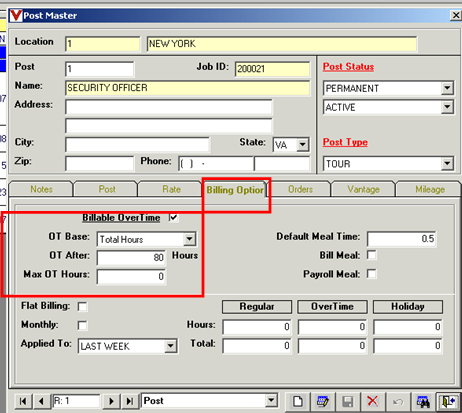
Task: Go to the next record
Action: coord(111,401)
